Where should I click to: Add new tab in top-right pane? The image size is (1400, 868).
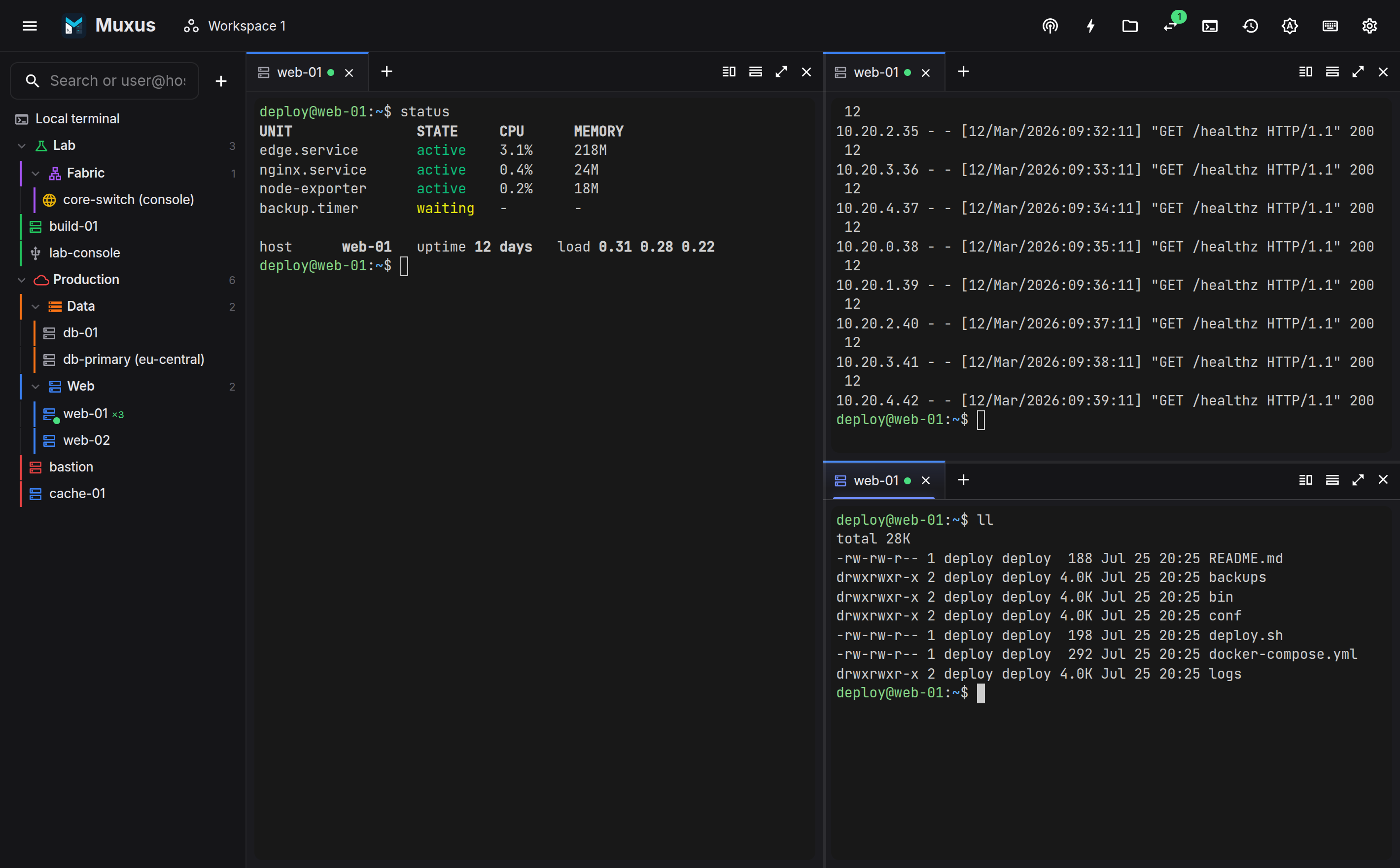click(963, 72)
